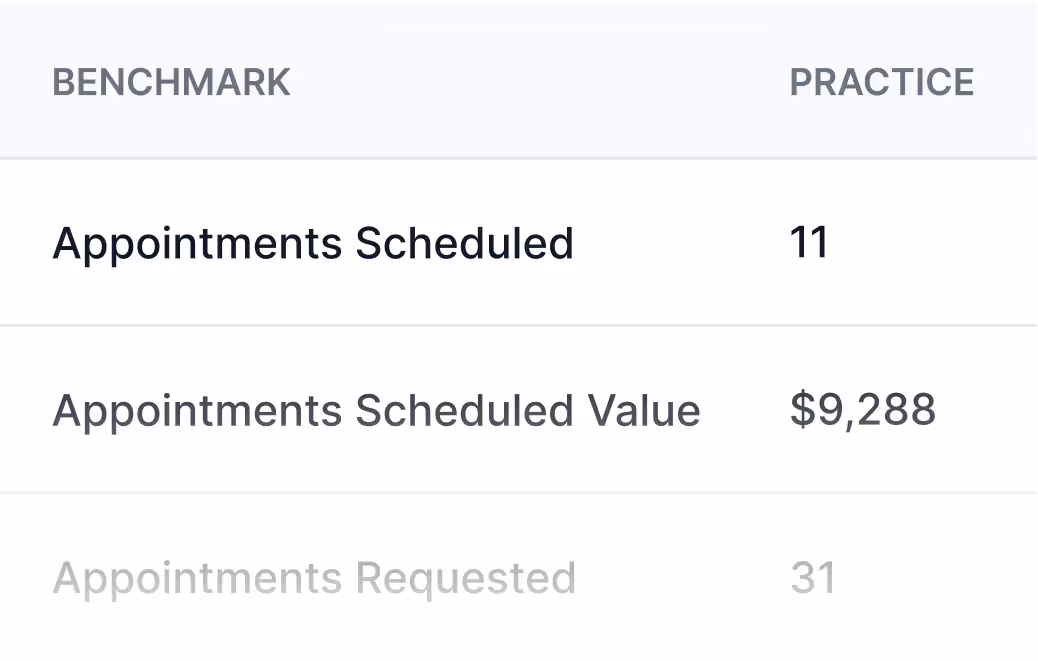Click the $9,288 practice value

click(x=863, y=410)
